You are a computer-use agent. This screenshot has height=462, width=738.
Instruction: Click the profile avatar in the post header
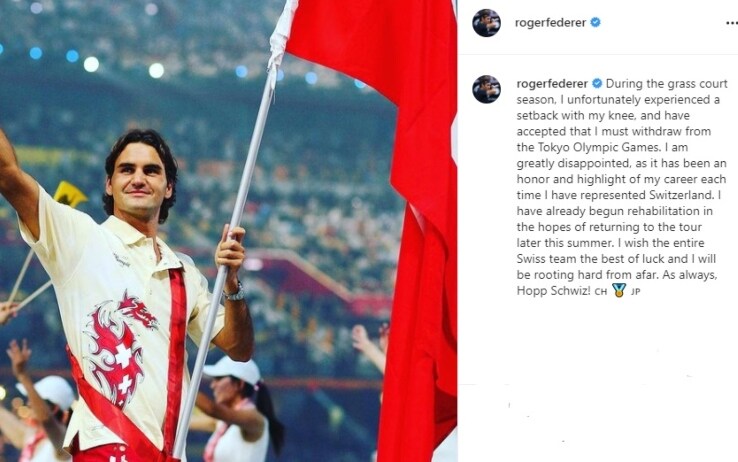(x=487, y=23)
